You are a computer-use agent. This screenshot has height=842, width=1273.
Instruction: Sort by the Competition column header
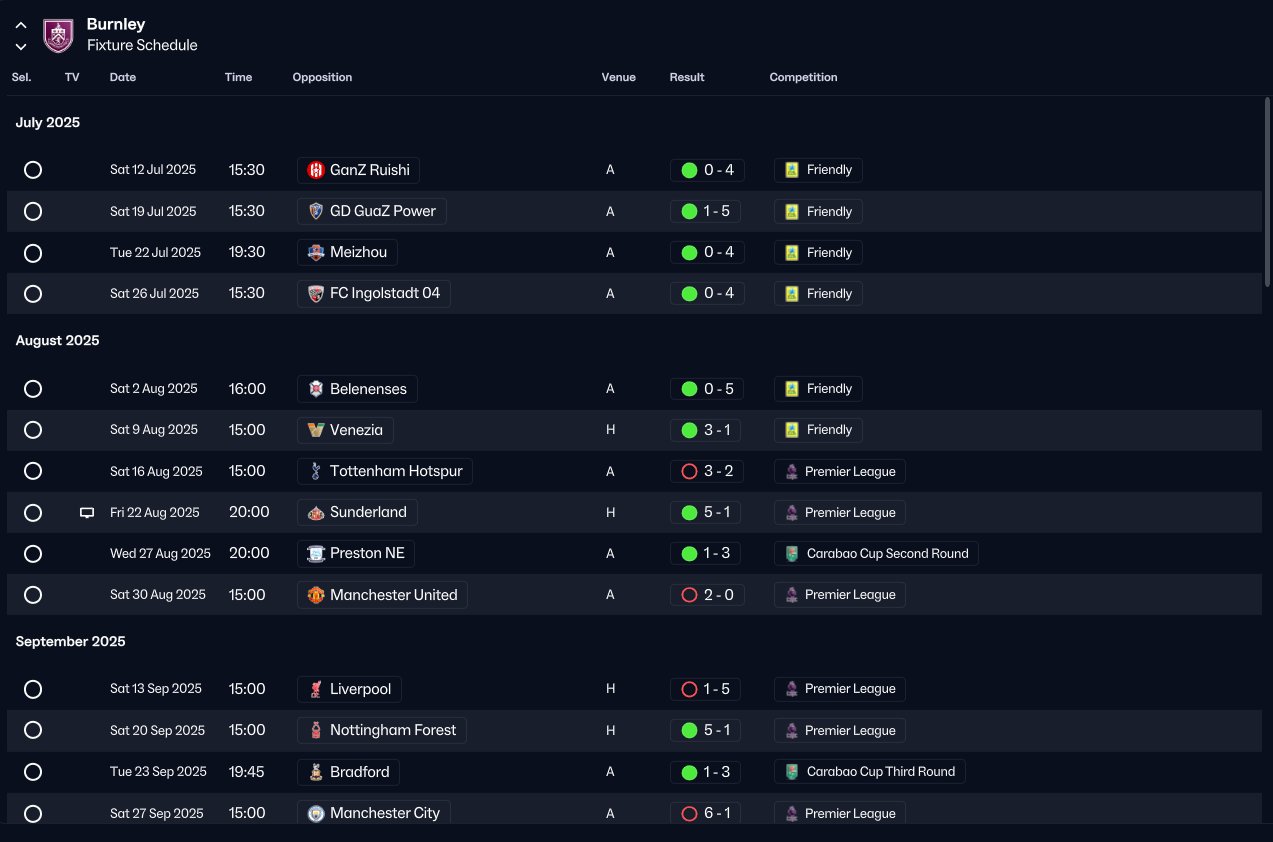pos(803,77)
